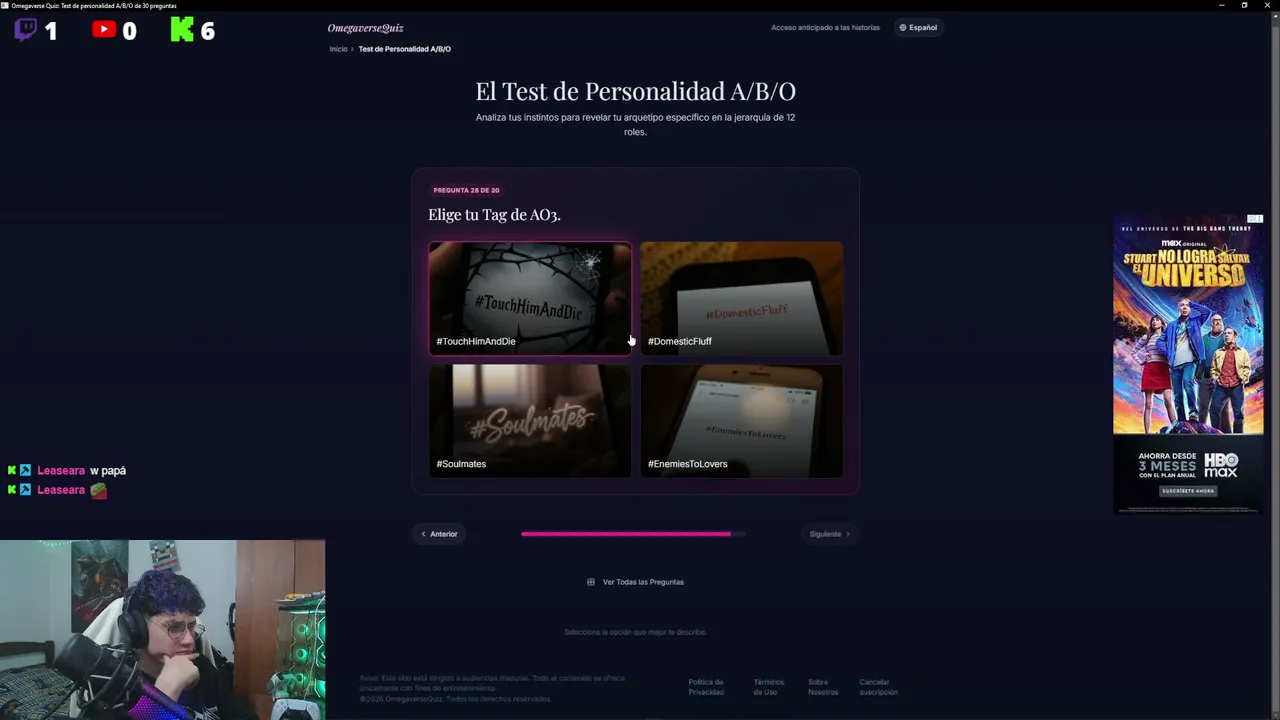Click the green Kick logo in the overlay

click(182, 30)
